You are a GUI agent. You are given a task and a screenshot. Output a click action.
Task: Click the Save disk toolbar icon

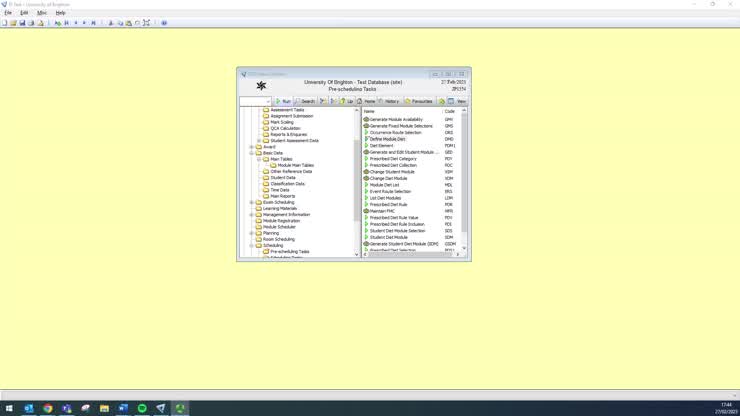click(x=22, y=23)
